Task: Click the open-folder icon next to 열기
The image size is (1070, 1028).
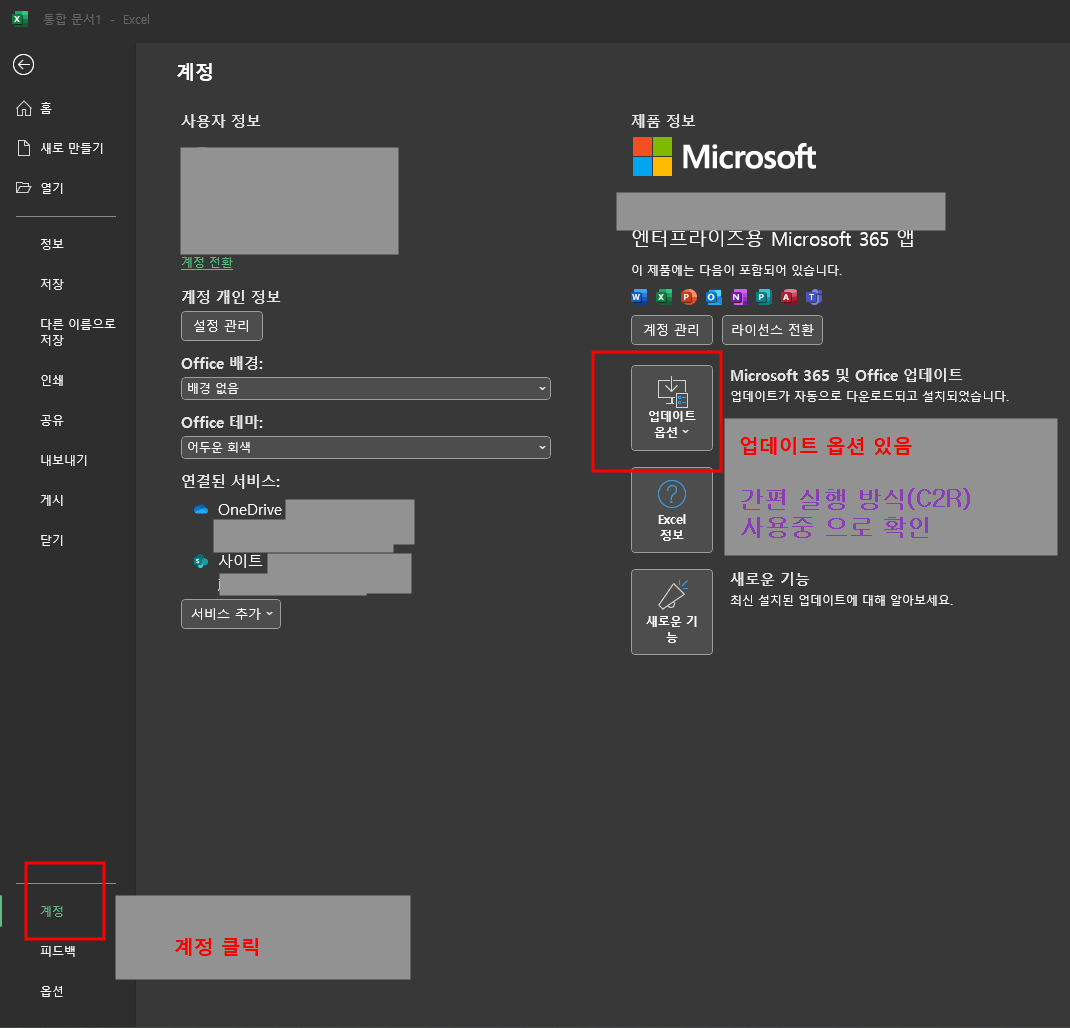Action: [24, 188]
